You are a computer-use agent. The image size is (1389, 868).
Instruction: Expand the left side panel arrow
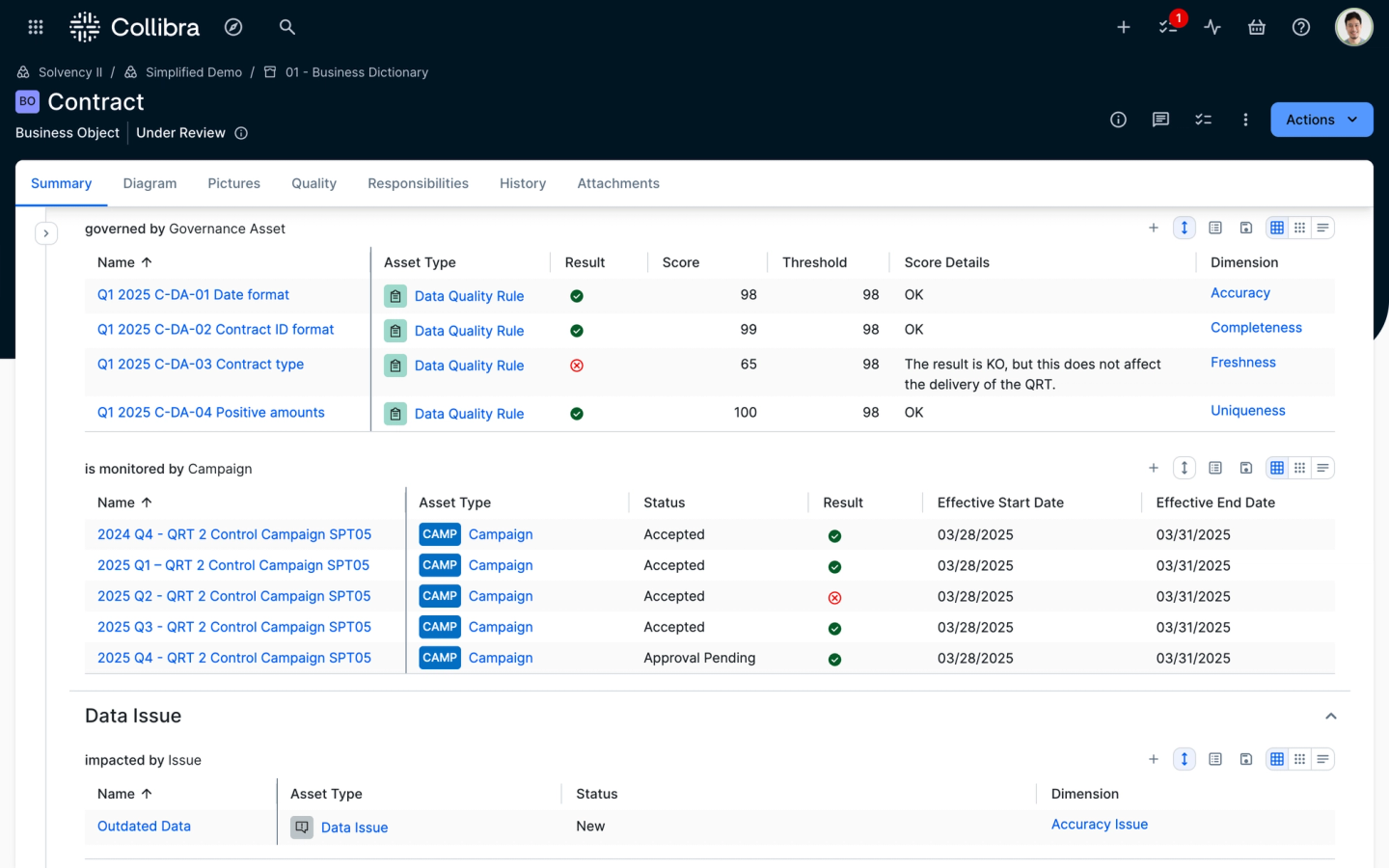(x=46, y=233)
